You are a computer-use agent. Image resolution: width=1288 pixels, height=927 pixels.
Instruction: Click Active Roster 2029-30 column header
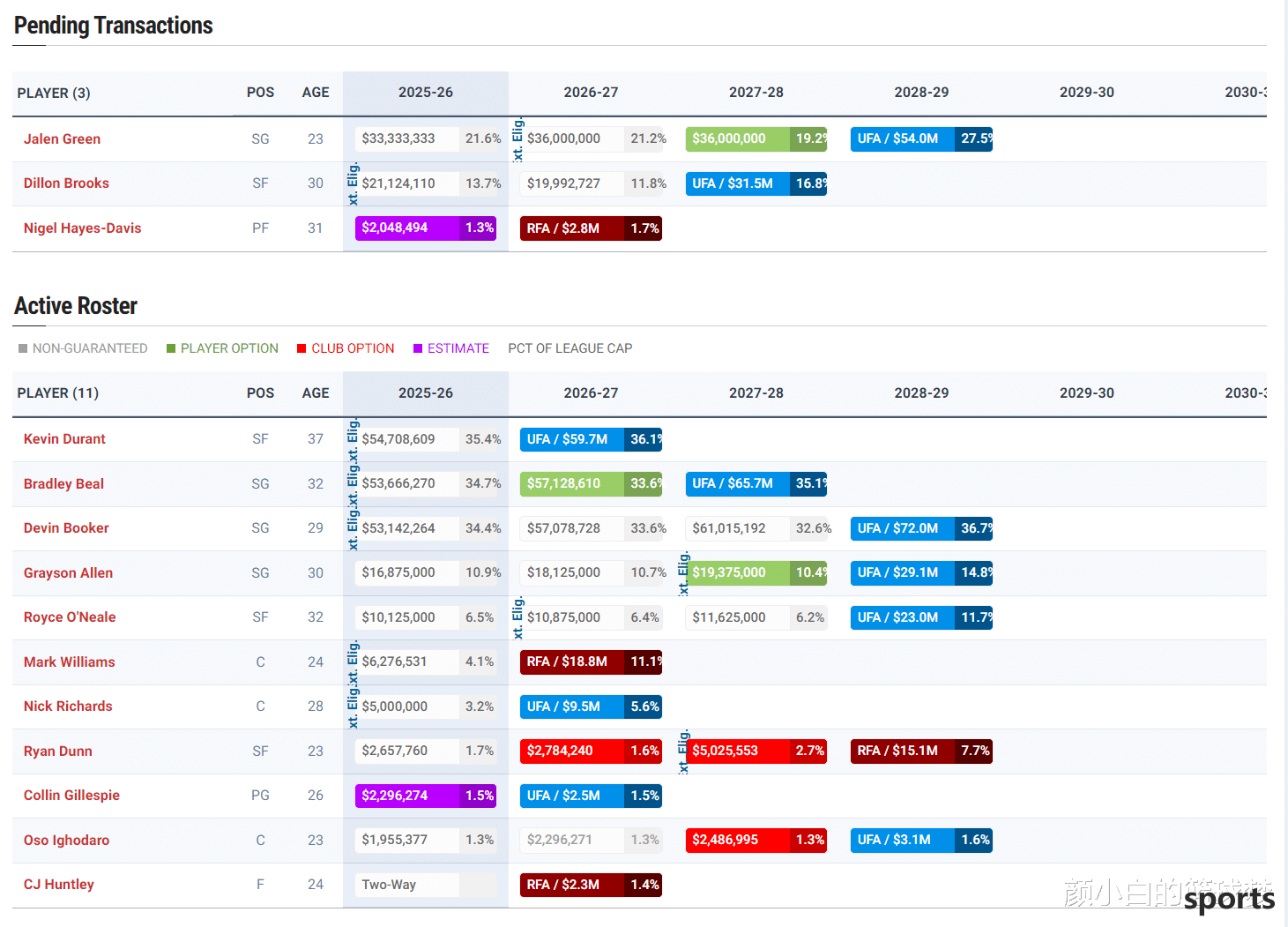pos(1087,393)
